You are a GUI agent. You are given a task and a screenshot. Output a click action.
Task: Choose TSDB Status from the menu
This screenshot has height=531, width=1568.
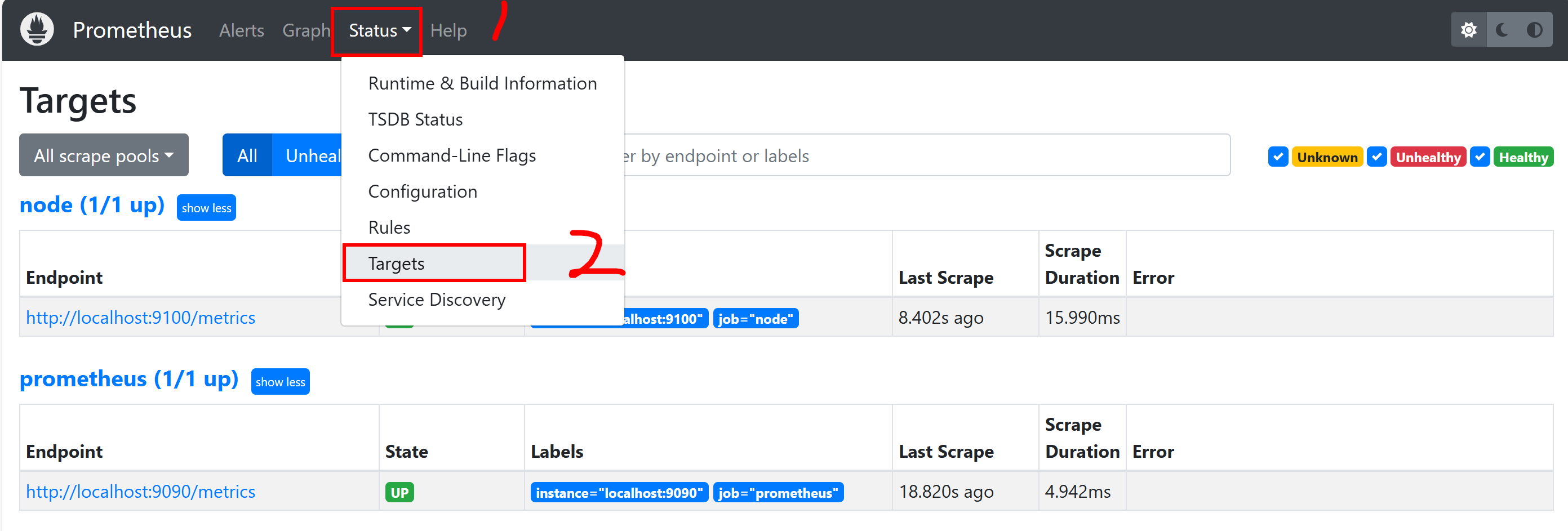point(482,120)
